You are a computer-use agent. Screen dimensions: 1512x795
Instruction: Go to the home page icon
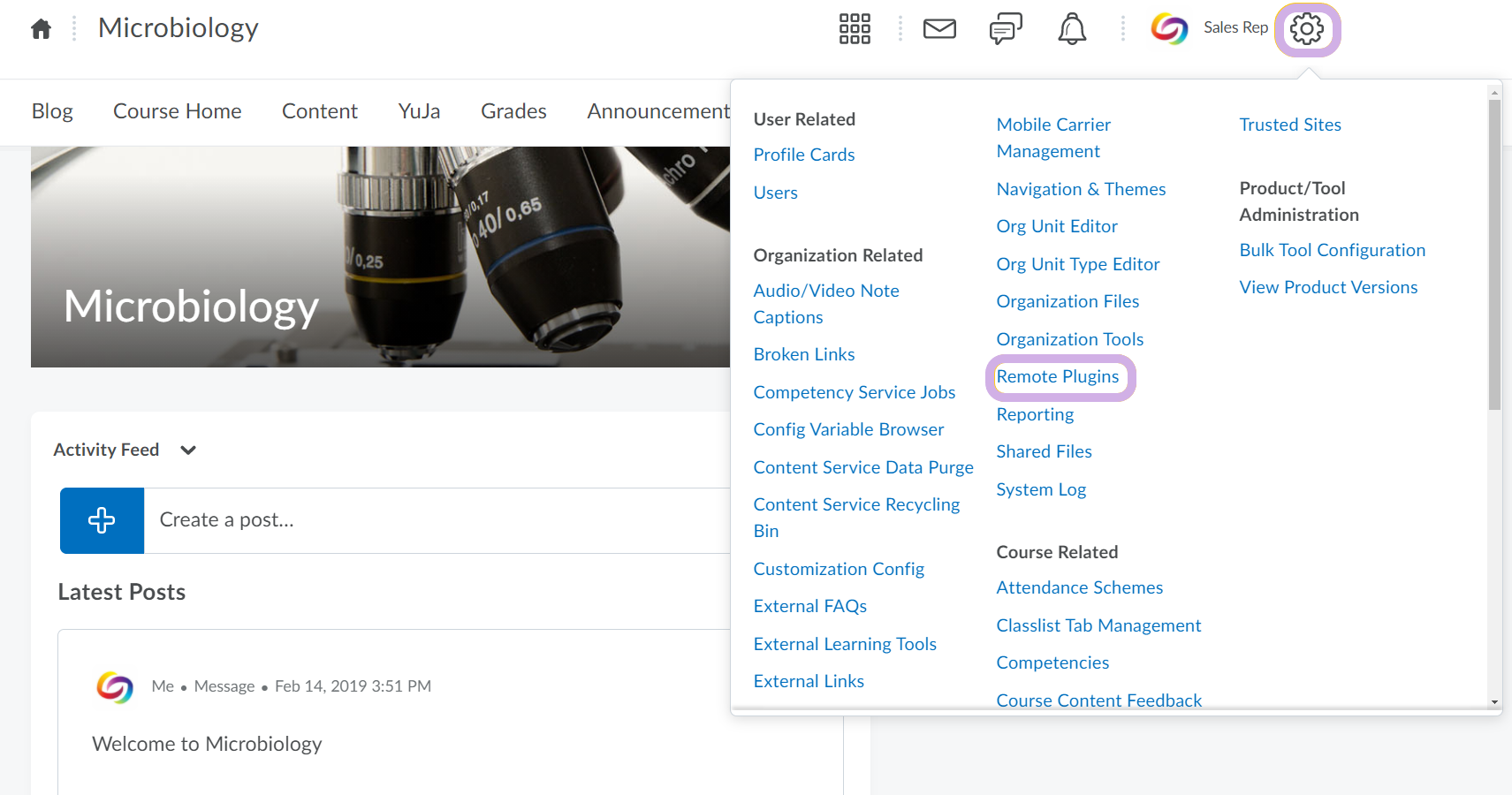(x=41, y=29)
